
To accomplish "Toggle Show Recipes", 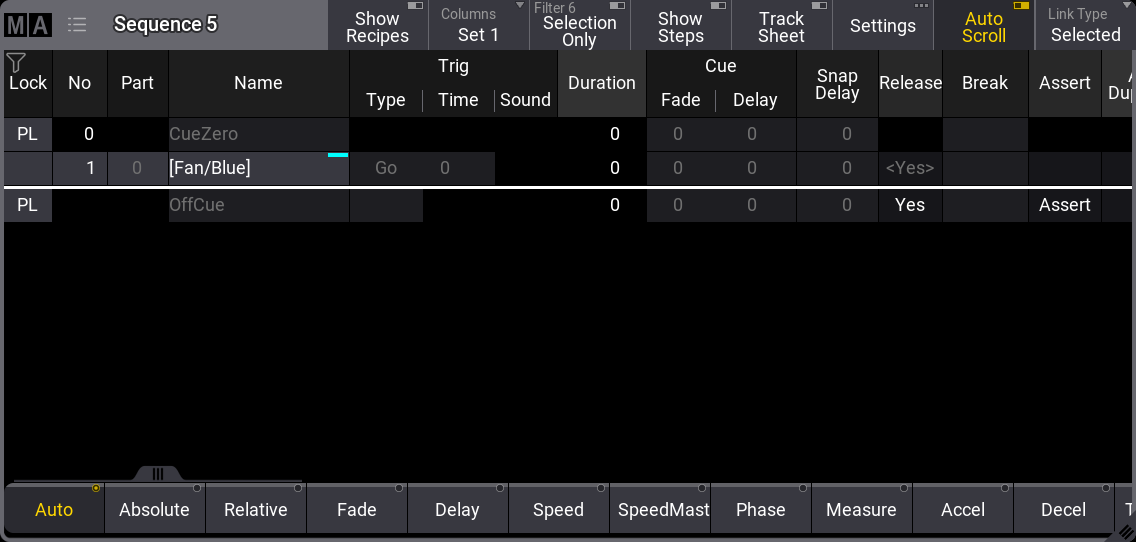I will [x=377, y=26].
